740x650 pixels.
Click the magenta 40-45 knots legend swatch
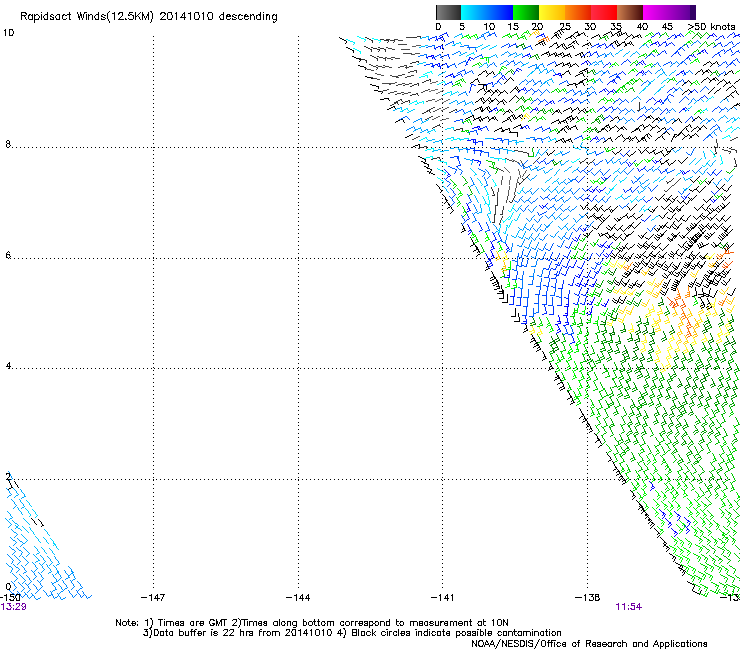tap(656, 13)
